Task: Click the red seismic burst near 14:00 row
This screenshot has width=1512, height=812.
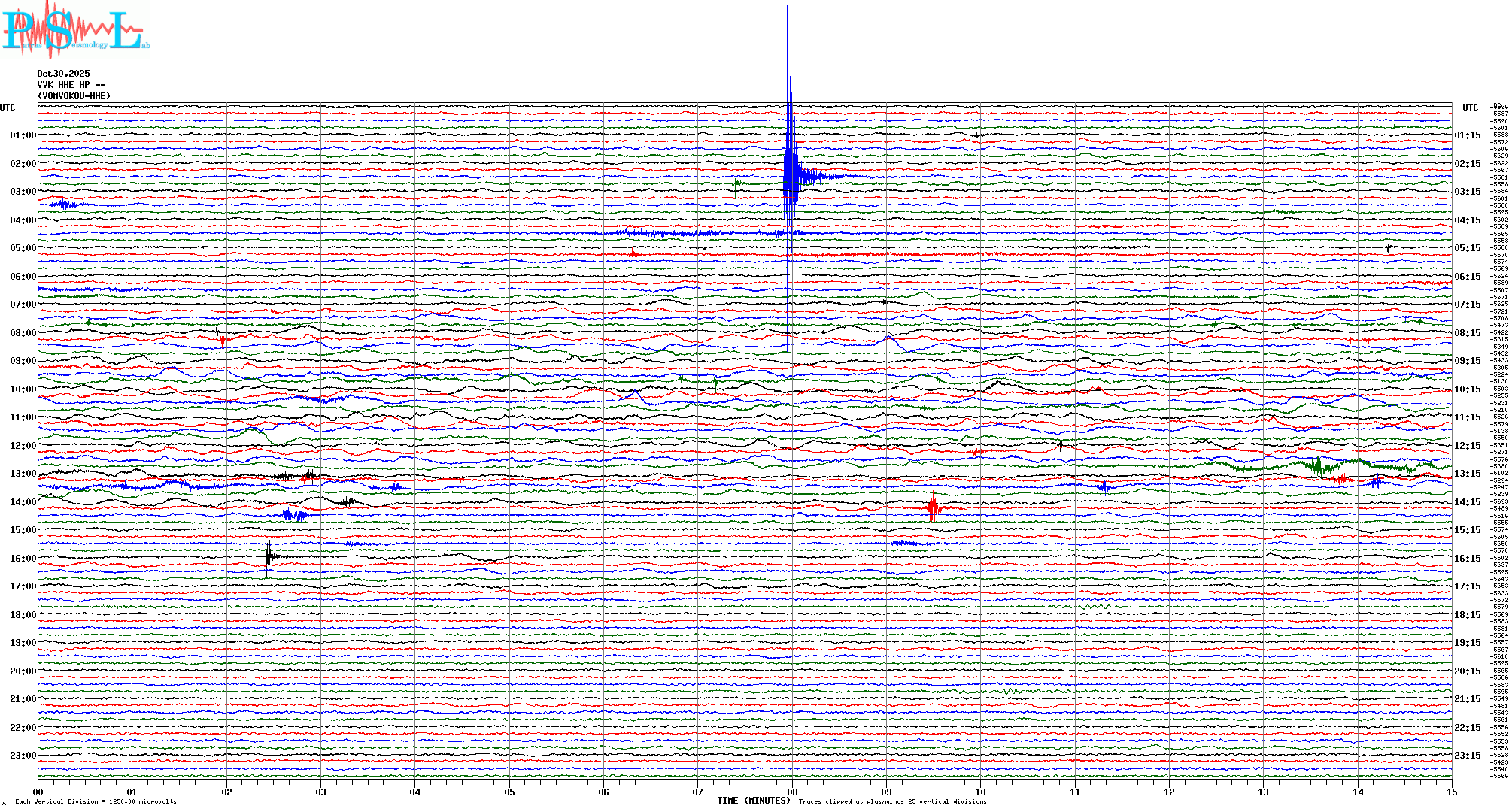Action: pos(933,507)
